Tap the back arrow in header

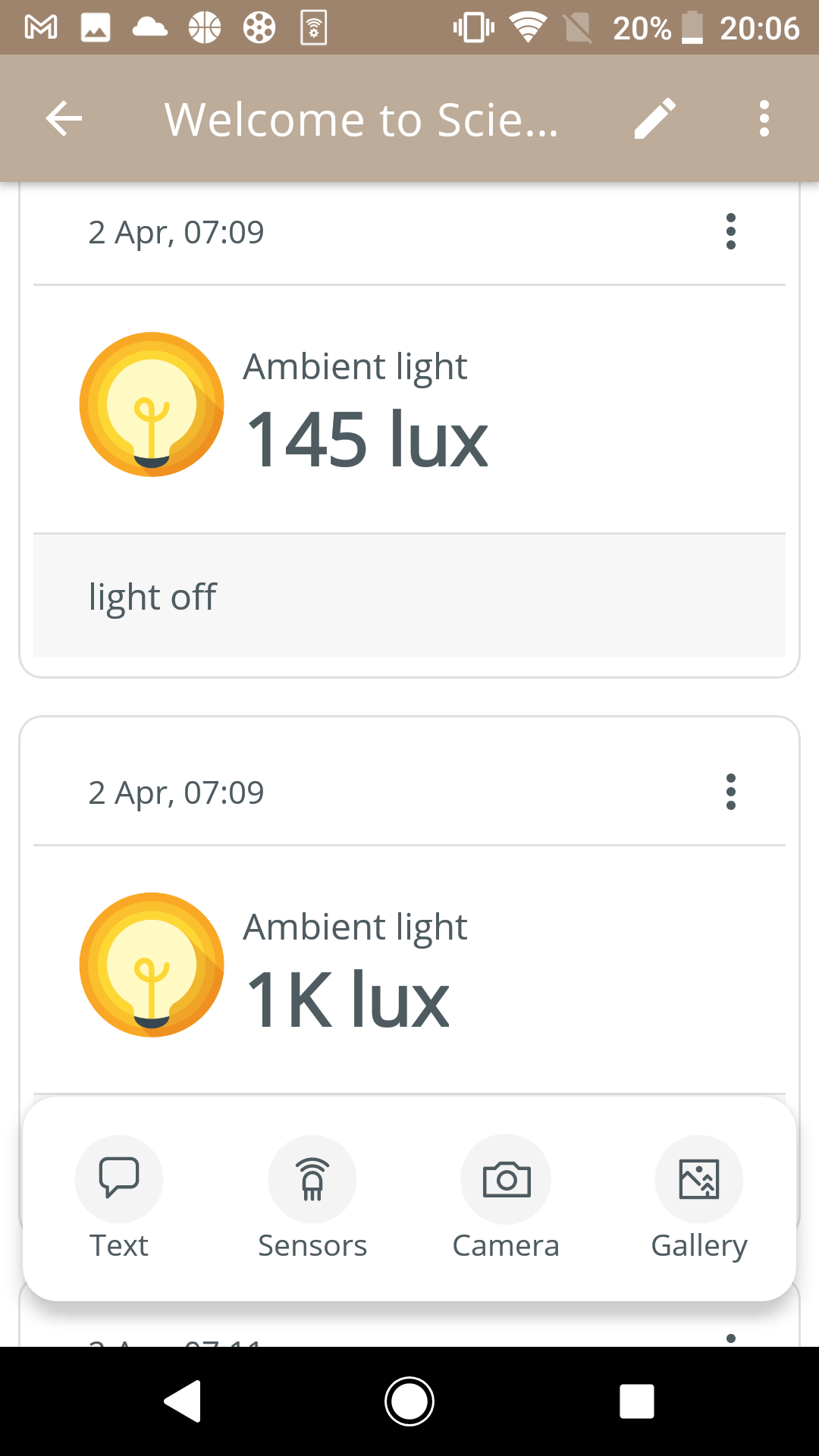(x=64, y=119)
